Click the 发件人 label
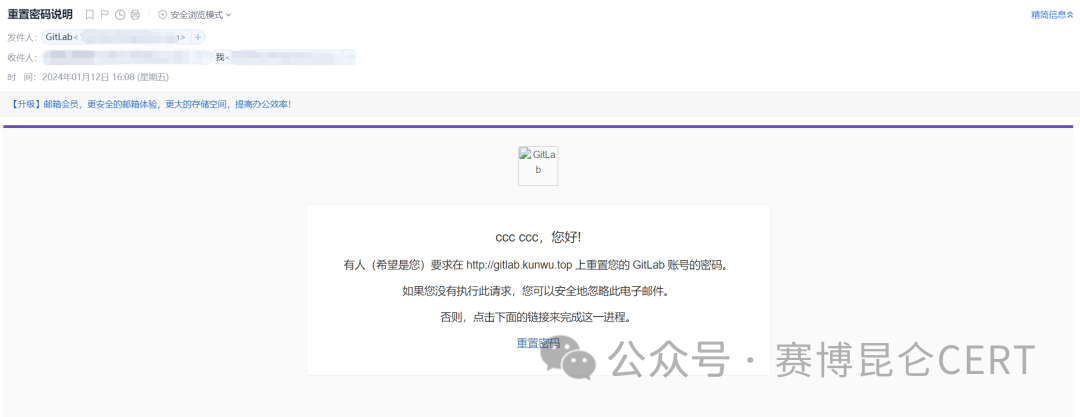 tap(22, 37)
